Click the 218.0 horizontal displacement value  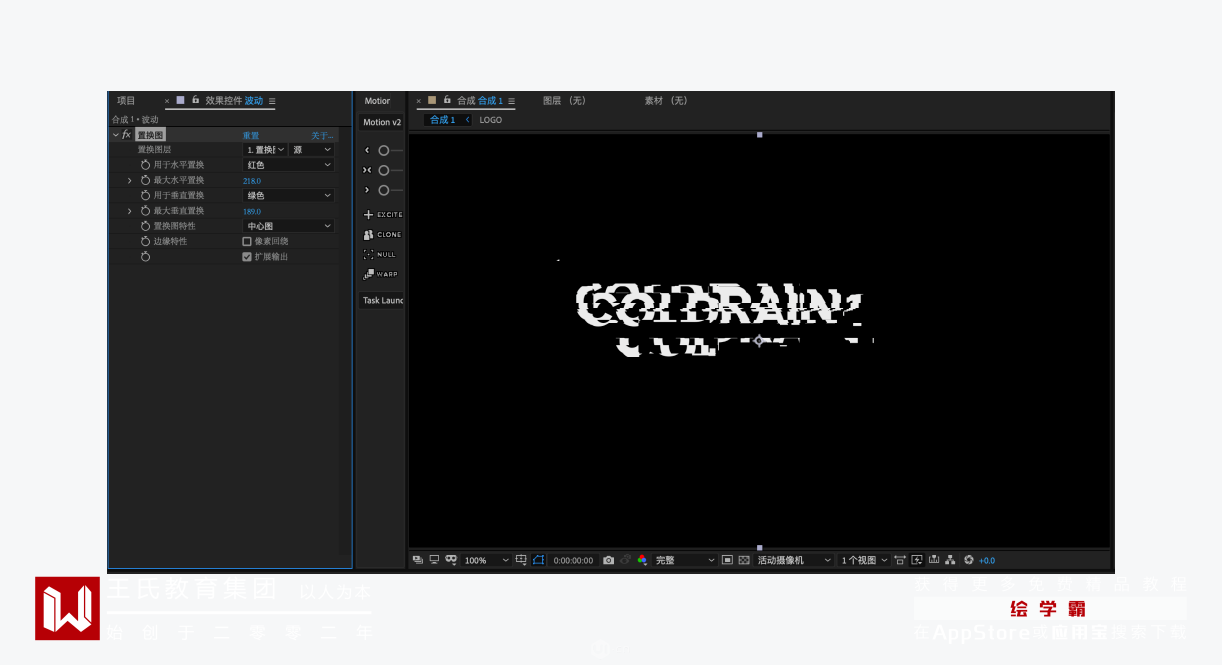(252, 181)
